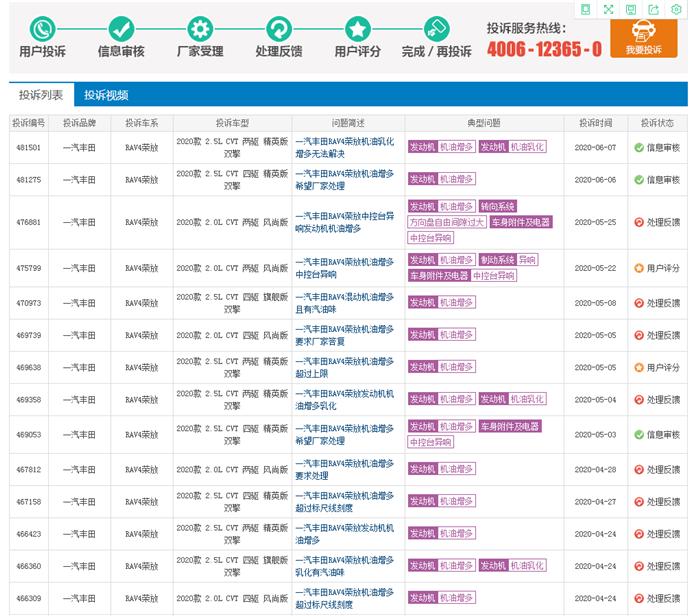Click the 投诉编号 column header
Screen dimensions: 700x616
tap(29, 123)
